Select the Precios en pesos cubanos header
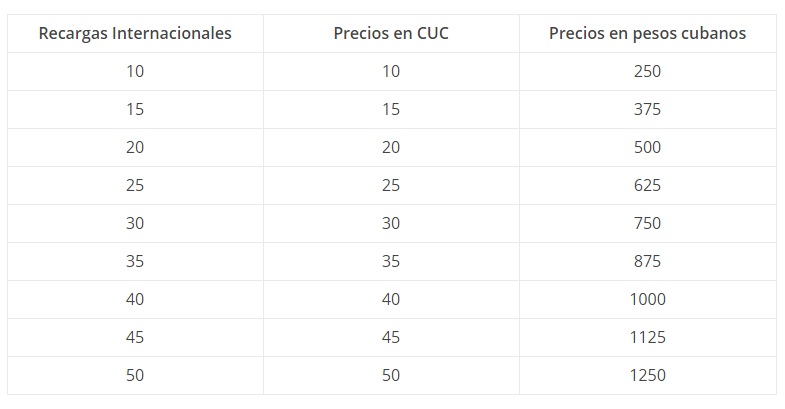785x409 pixels. tap(647, 33)
